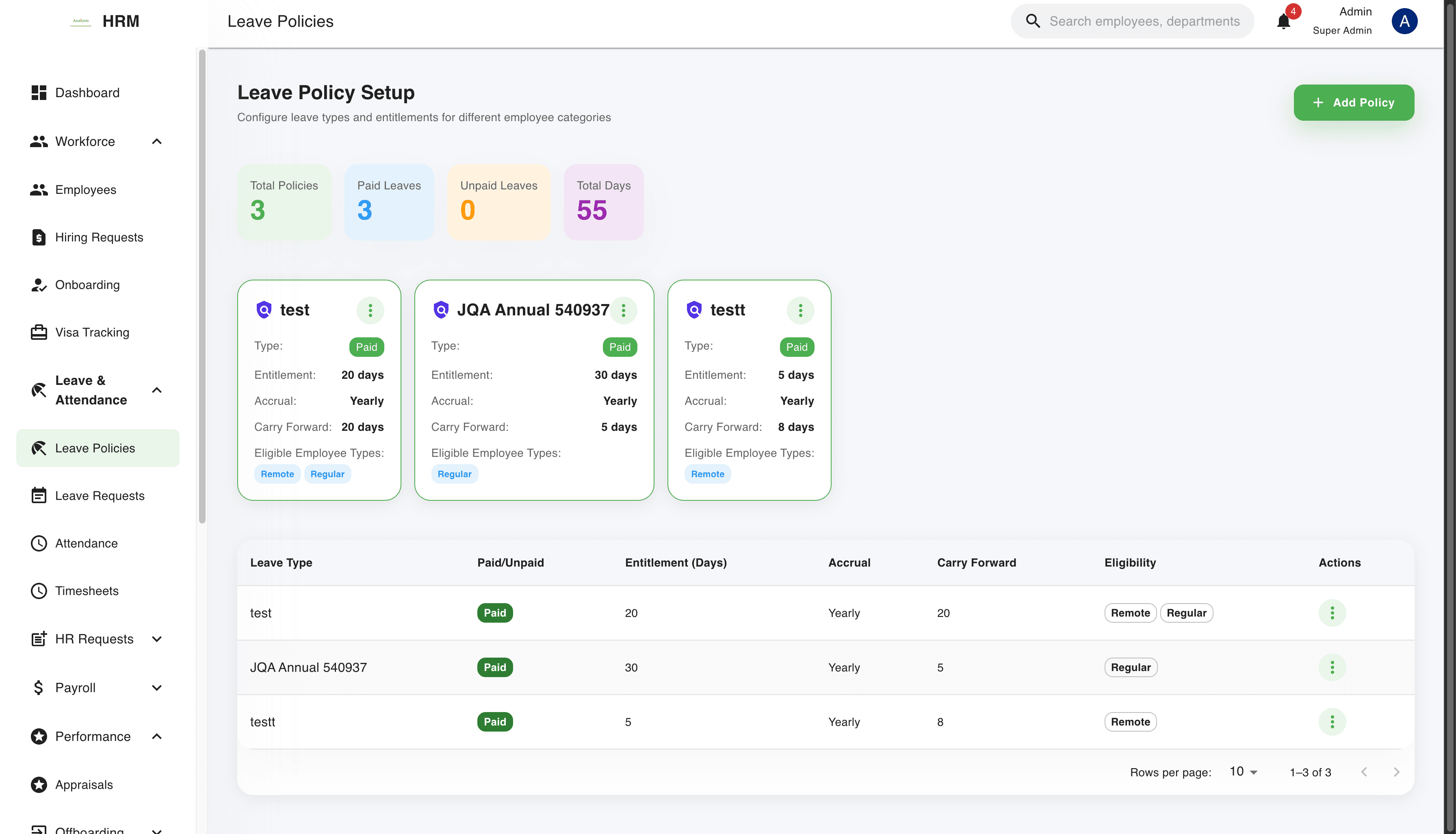Click the Leave Requests calendar icon
The image size is (1456, 834).
pyautogui.click(x=38, y=495)
